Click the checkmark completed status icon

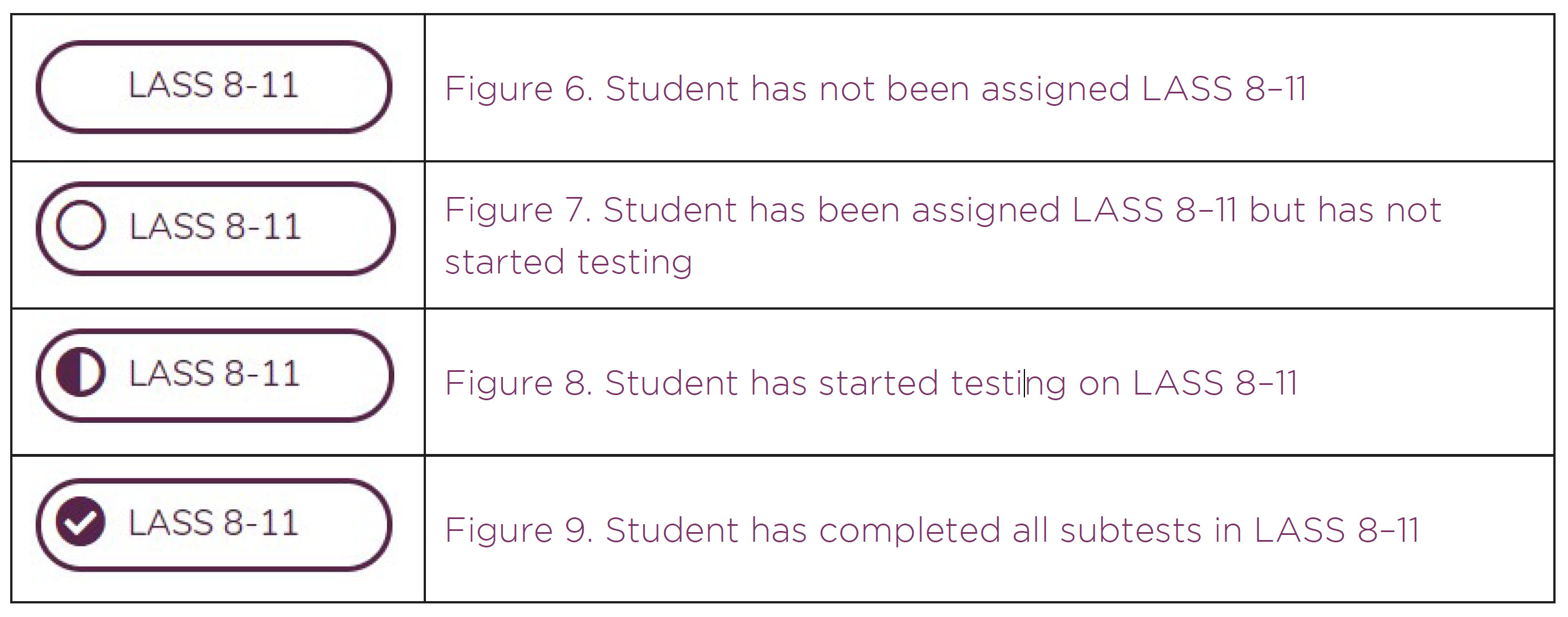(x=80, y=521)
